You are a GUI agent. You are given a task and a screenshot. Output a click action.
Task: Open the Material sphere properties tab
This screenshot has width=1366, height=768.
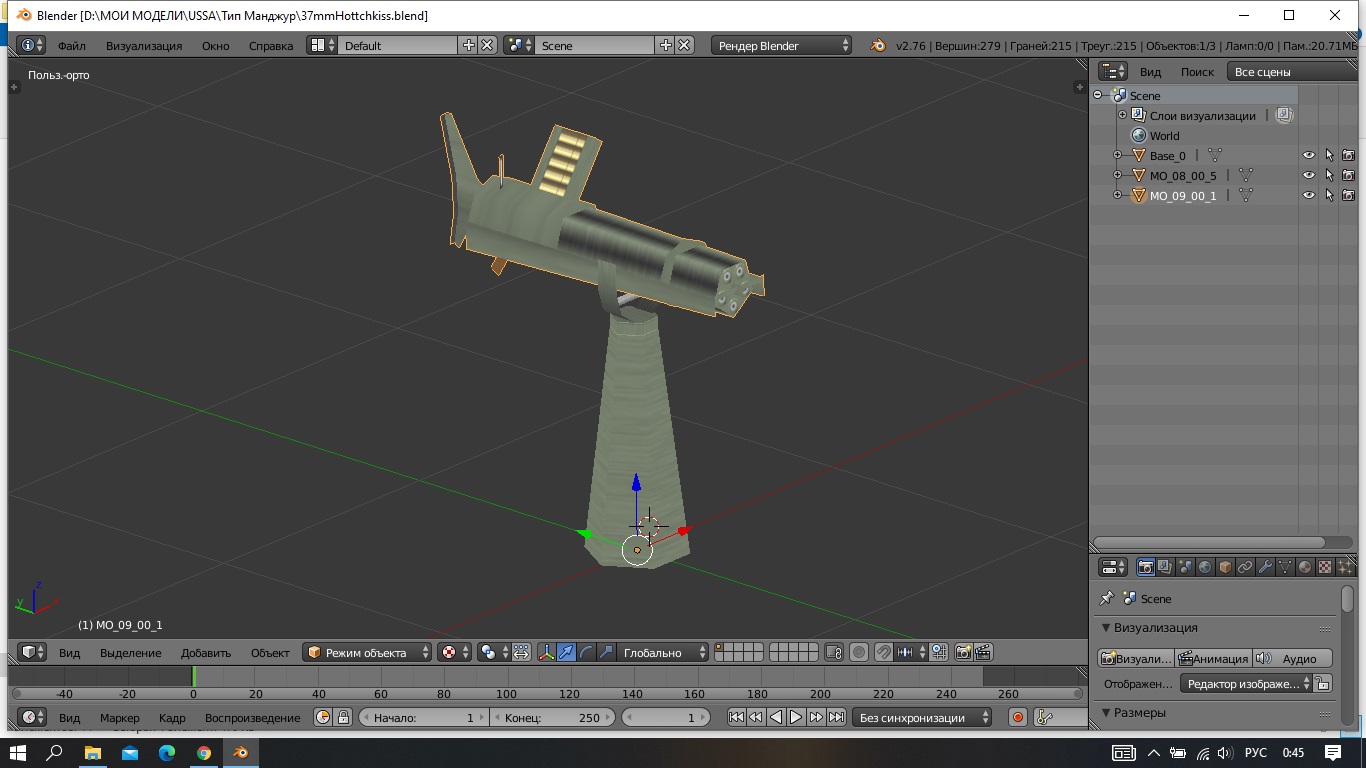(x=1305, y=567)
